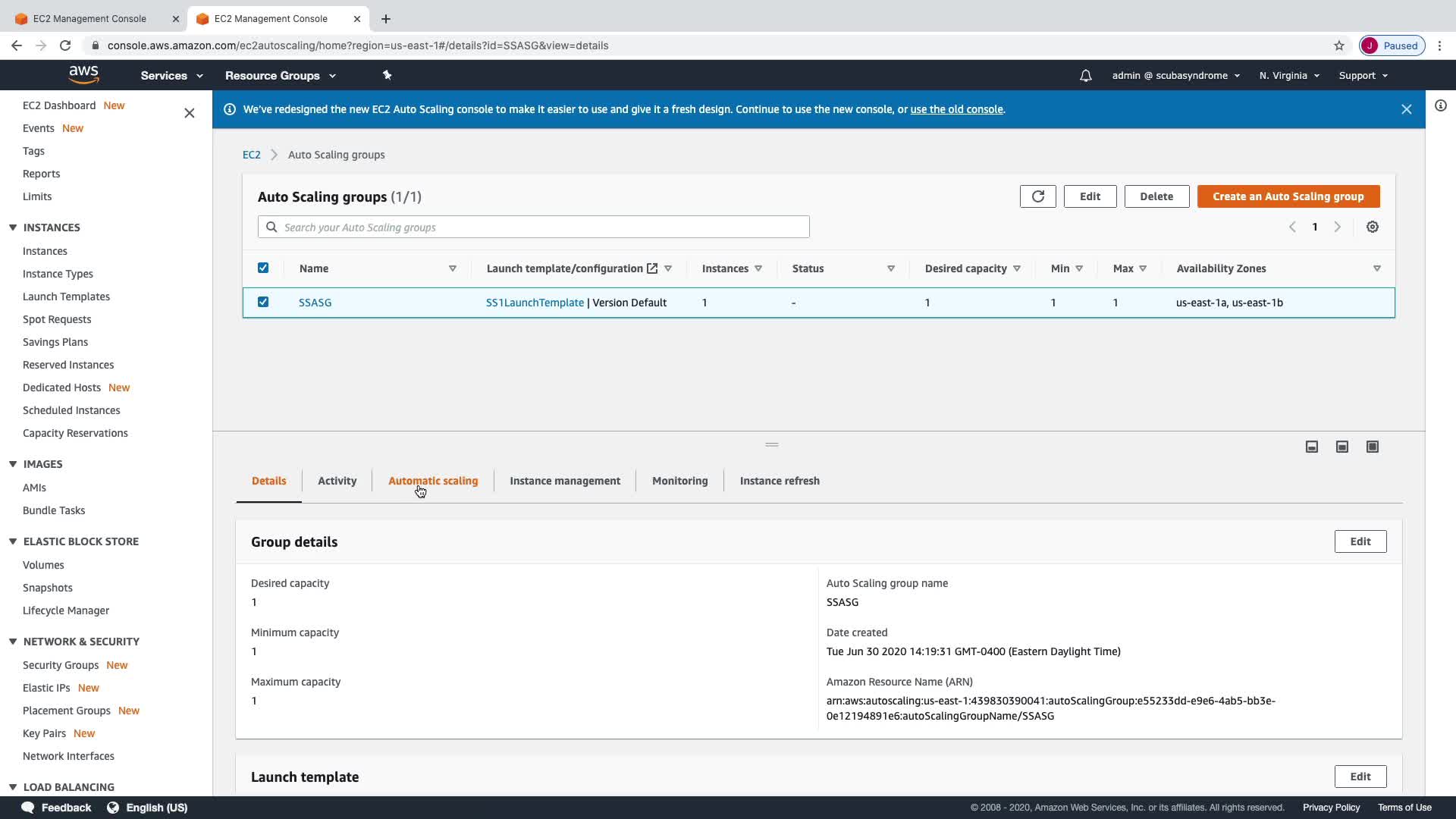Switch to the Automatic scaling tab
This screenshot has width=1456, height=819.
pyautogui.click(x=432, y=481)
